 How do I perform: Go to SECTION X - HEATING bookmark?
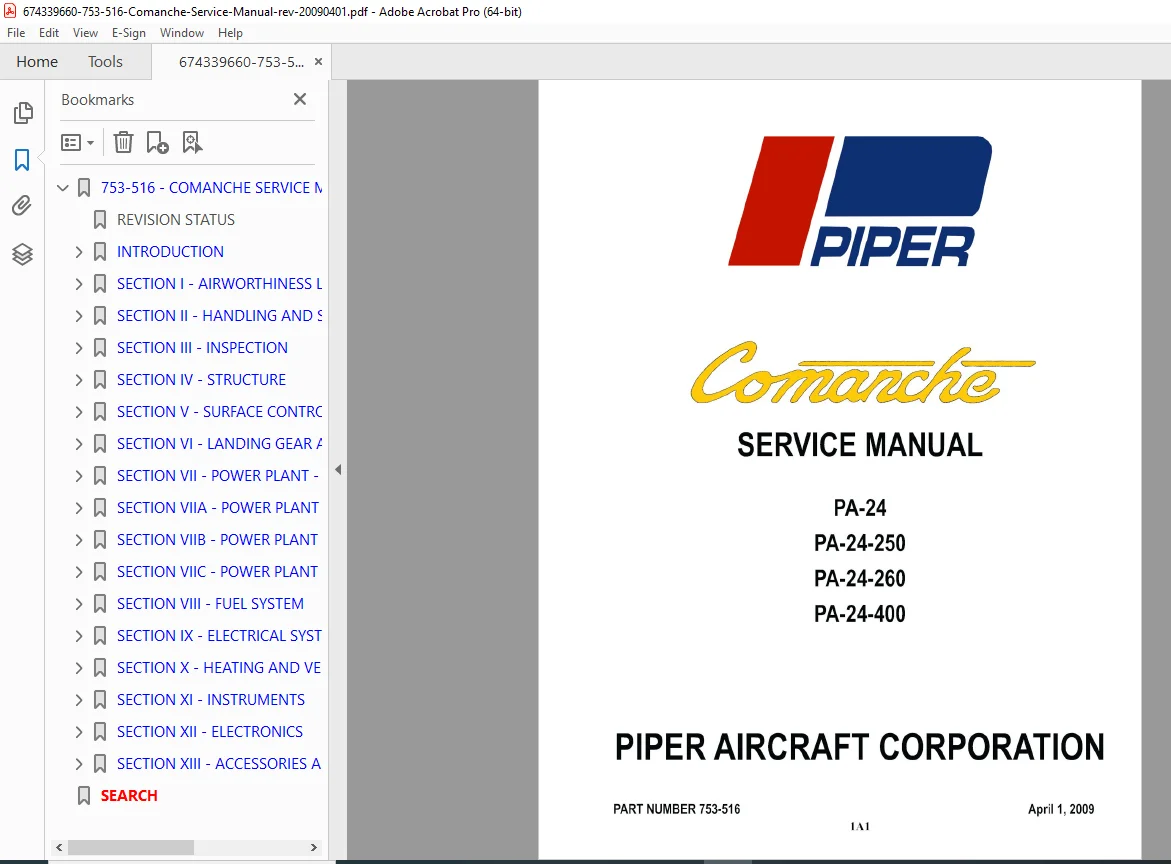pos(219,668)
